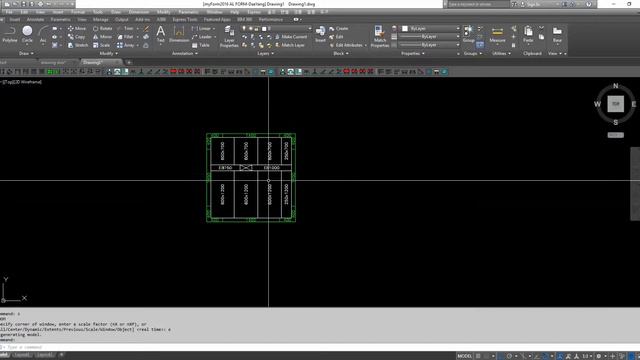
Task: Activate the Stretch tool
Action: (78, 45)
